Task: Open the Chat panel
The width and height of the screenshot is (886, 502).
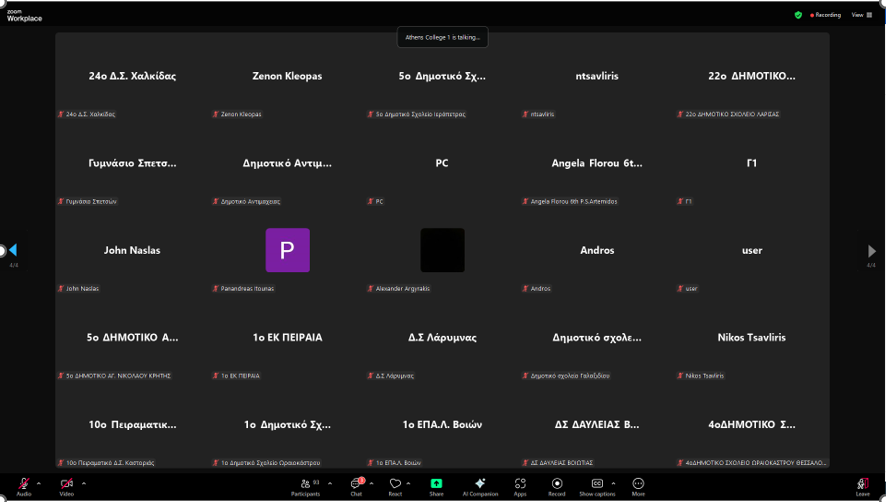Action: click(x=356, y=485)
